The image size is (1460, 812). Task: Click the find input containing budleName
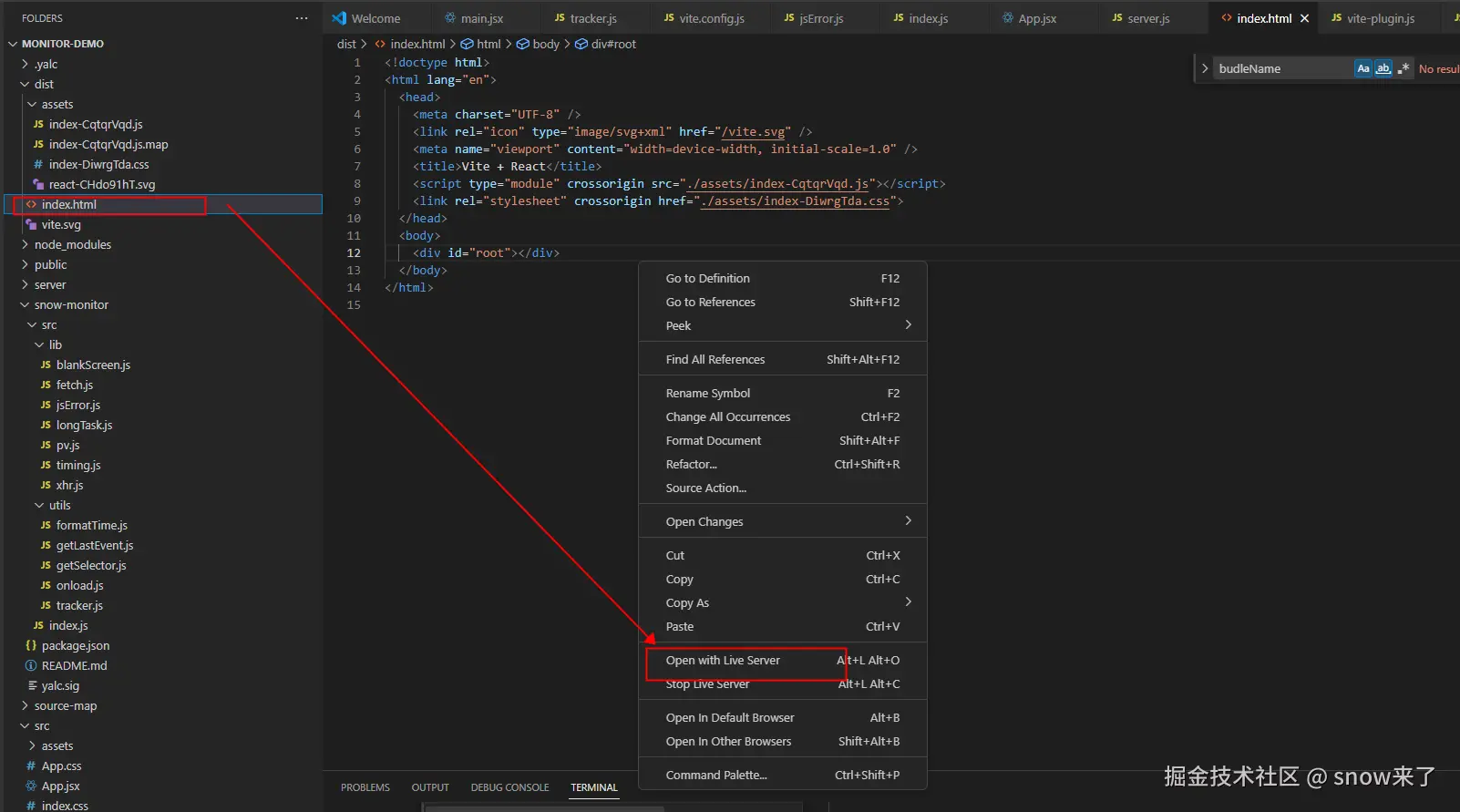click(1283, 68)
